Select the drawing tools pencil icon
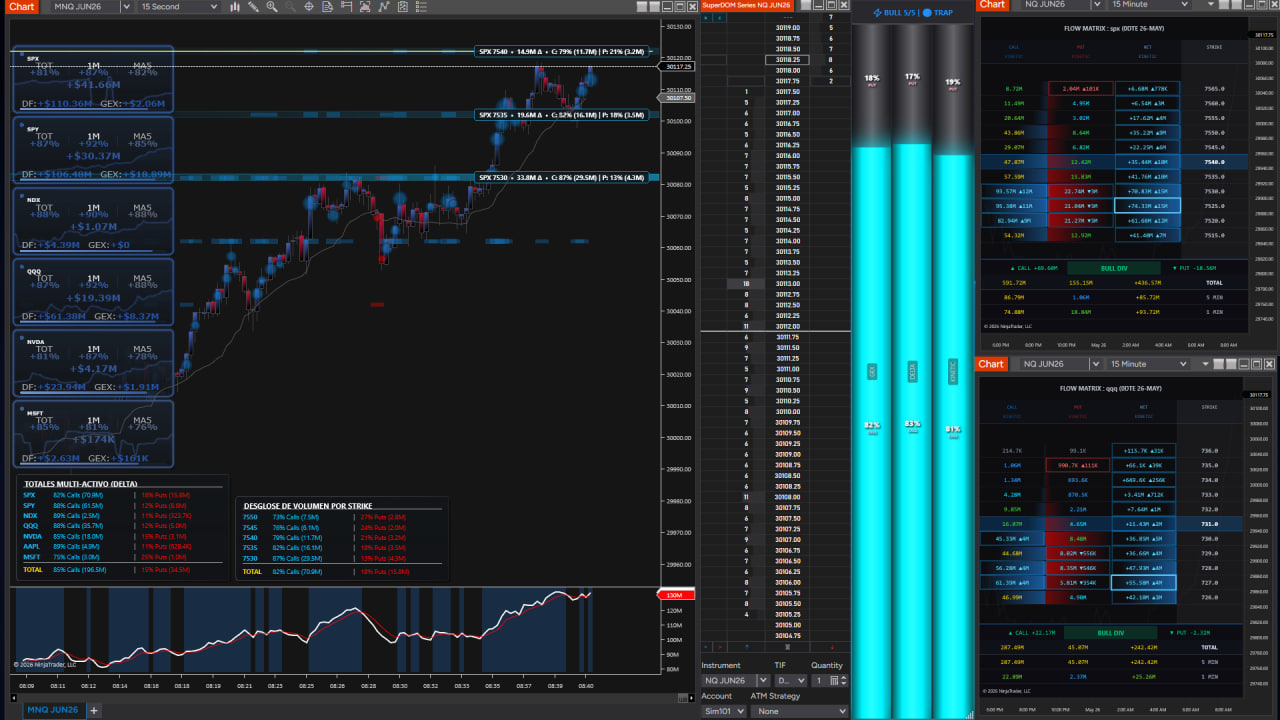This screenshot has width=1280, height=720. [x=253, y=7]
